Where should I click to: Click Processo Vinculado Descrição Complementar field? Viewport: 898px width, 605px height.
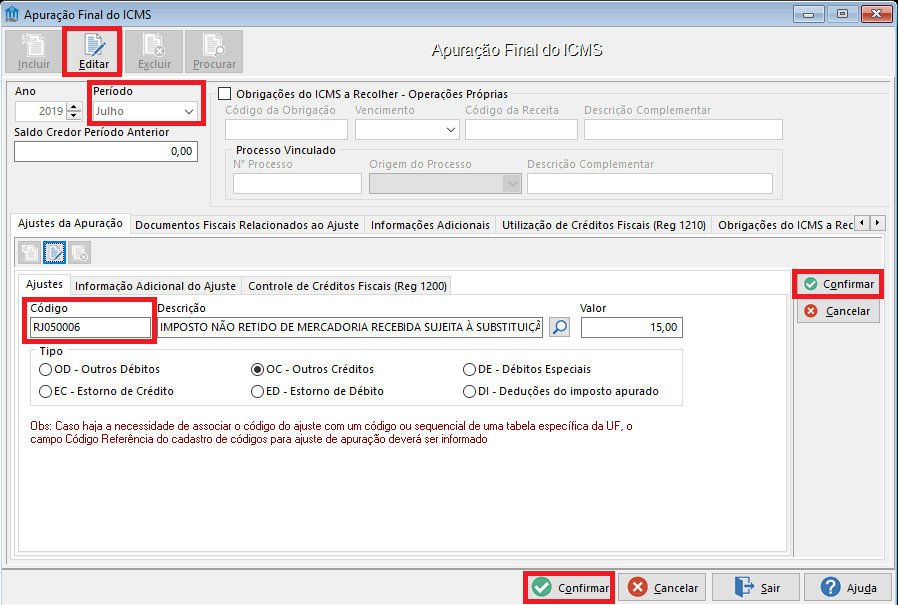[x=650, y=184]
